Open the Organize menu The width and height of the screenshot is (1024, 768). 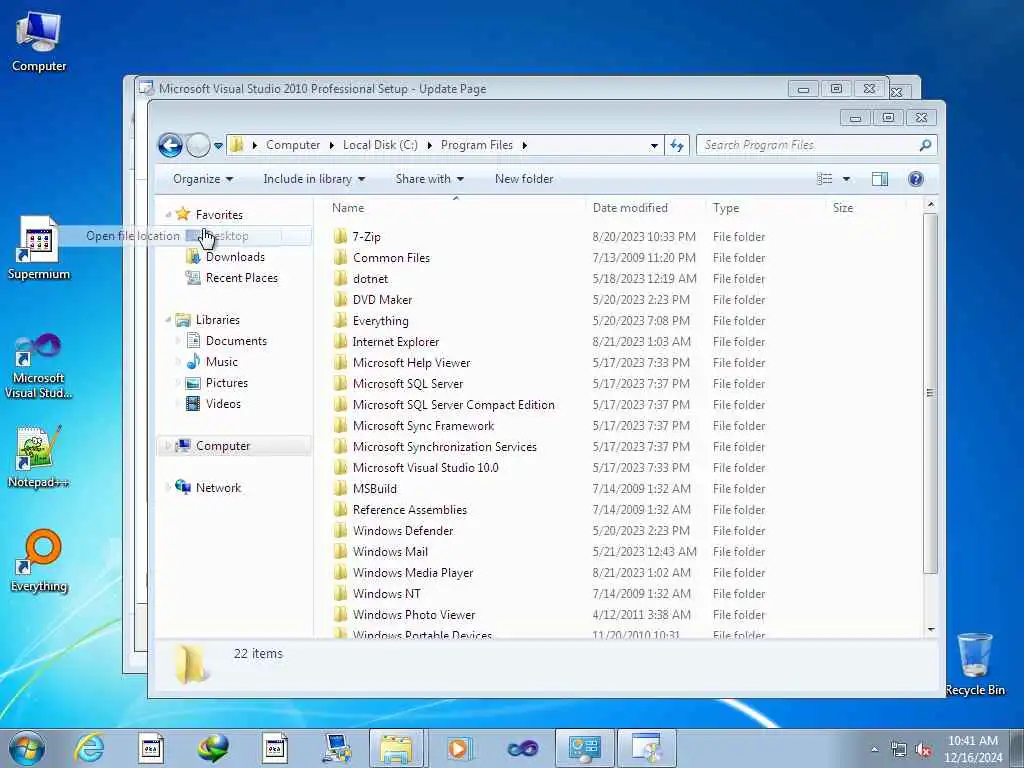[x=202, y=179]
